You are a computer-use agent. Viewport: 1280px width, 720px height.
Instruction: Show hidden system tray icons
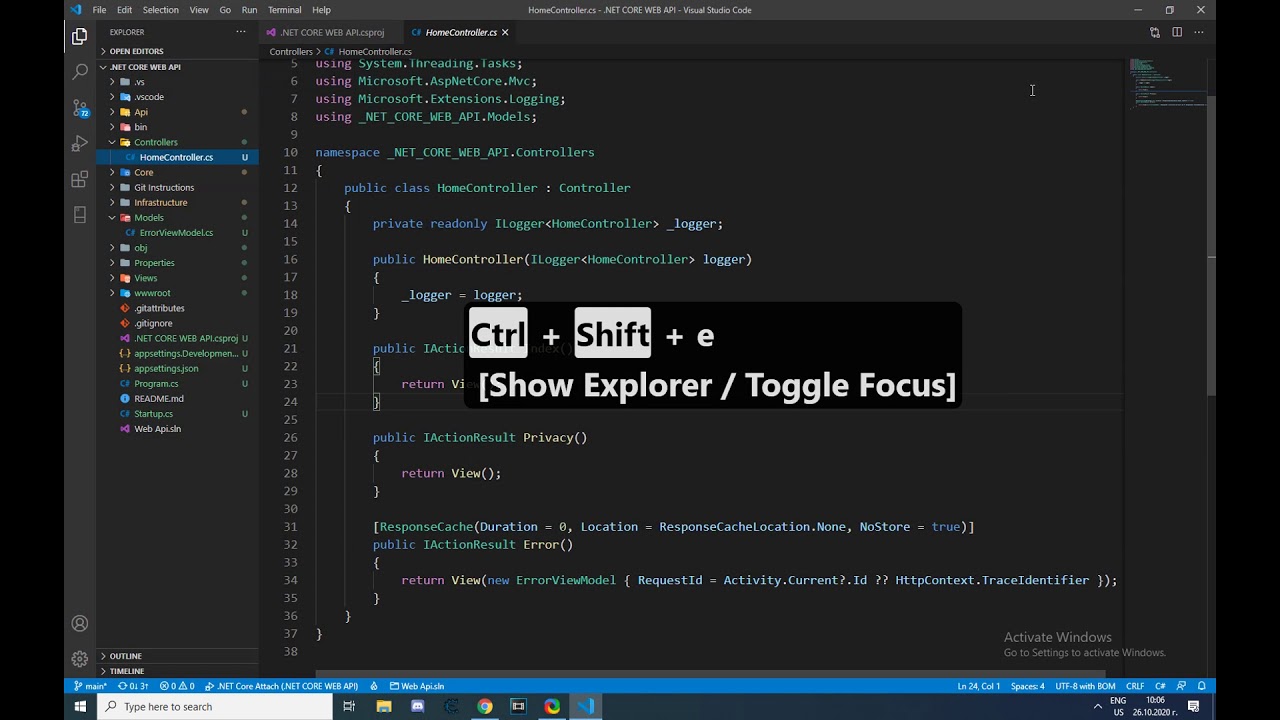click(x=1097, y=706)
